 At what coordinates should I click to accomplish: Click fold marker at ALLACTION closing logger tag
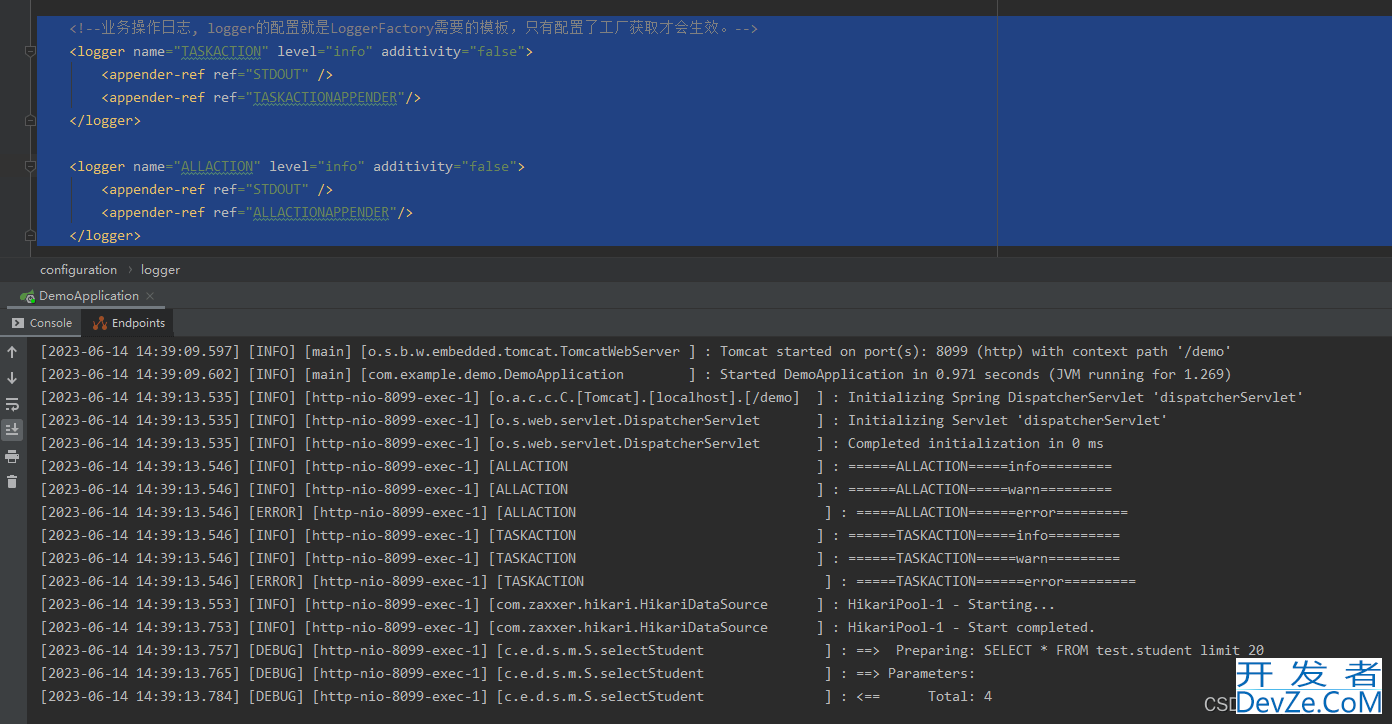(x=30, y=235)
